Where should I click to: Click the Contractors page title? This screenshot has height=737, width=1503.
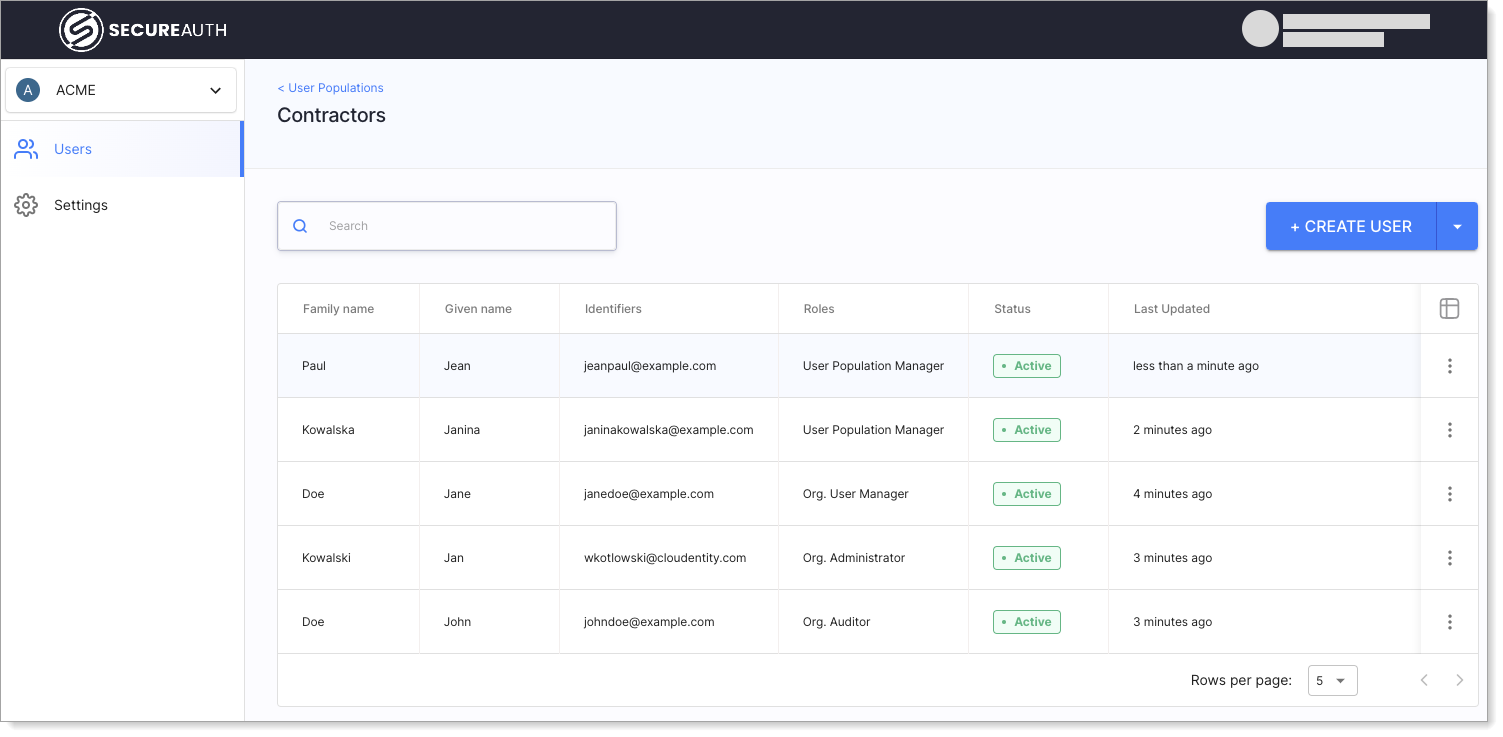[x=331, y=115]
